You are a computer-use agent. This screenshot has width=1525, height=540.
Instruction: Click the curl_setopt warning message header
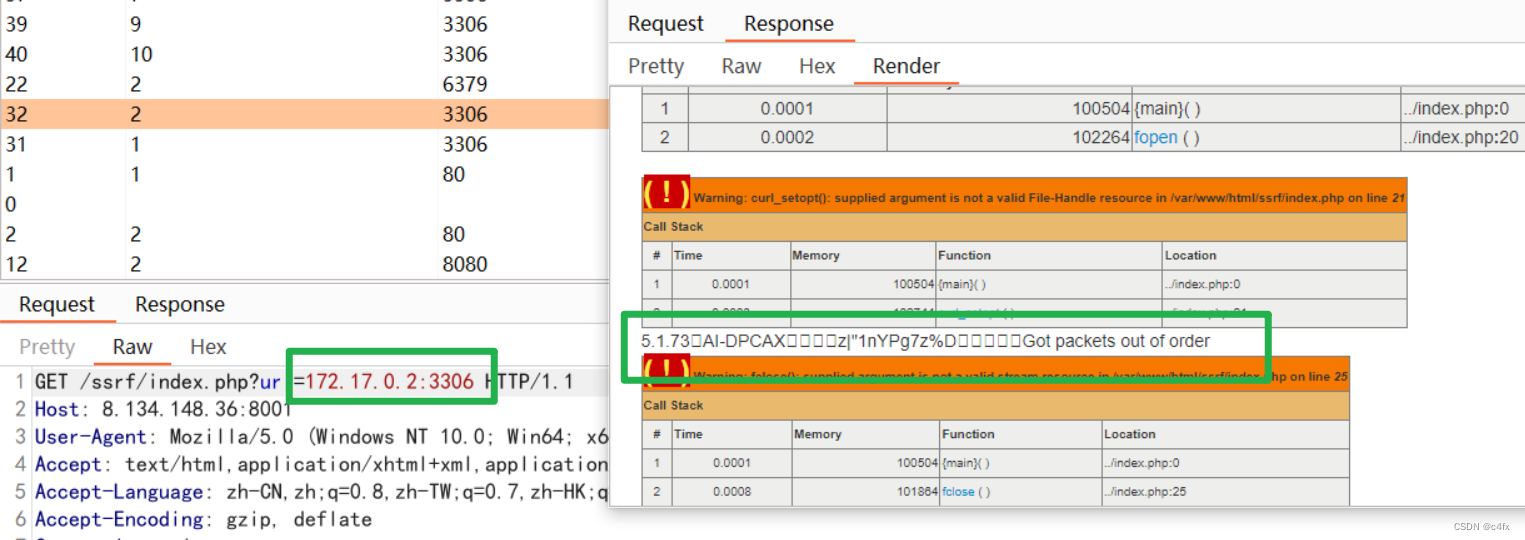(x=1048, y=198)
